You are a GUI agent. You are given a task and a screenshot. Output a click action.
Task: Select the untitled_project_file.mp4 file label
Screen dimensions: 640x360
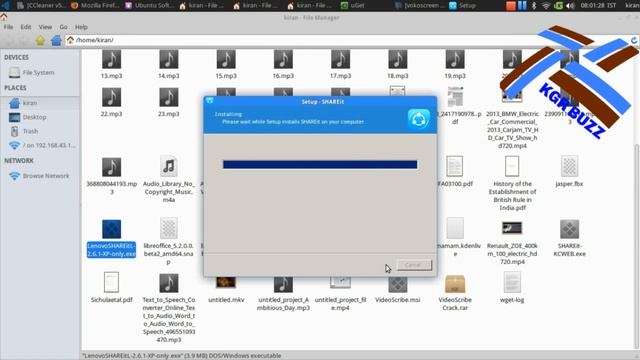[340, 304]
